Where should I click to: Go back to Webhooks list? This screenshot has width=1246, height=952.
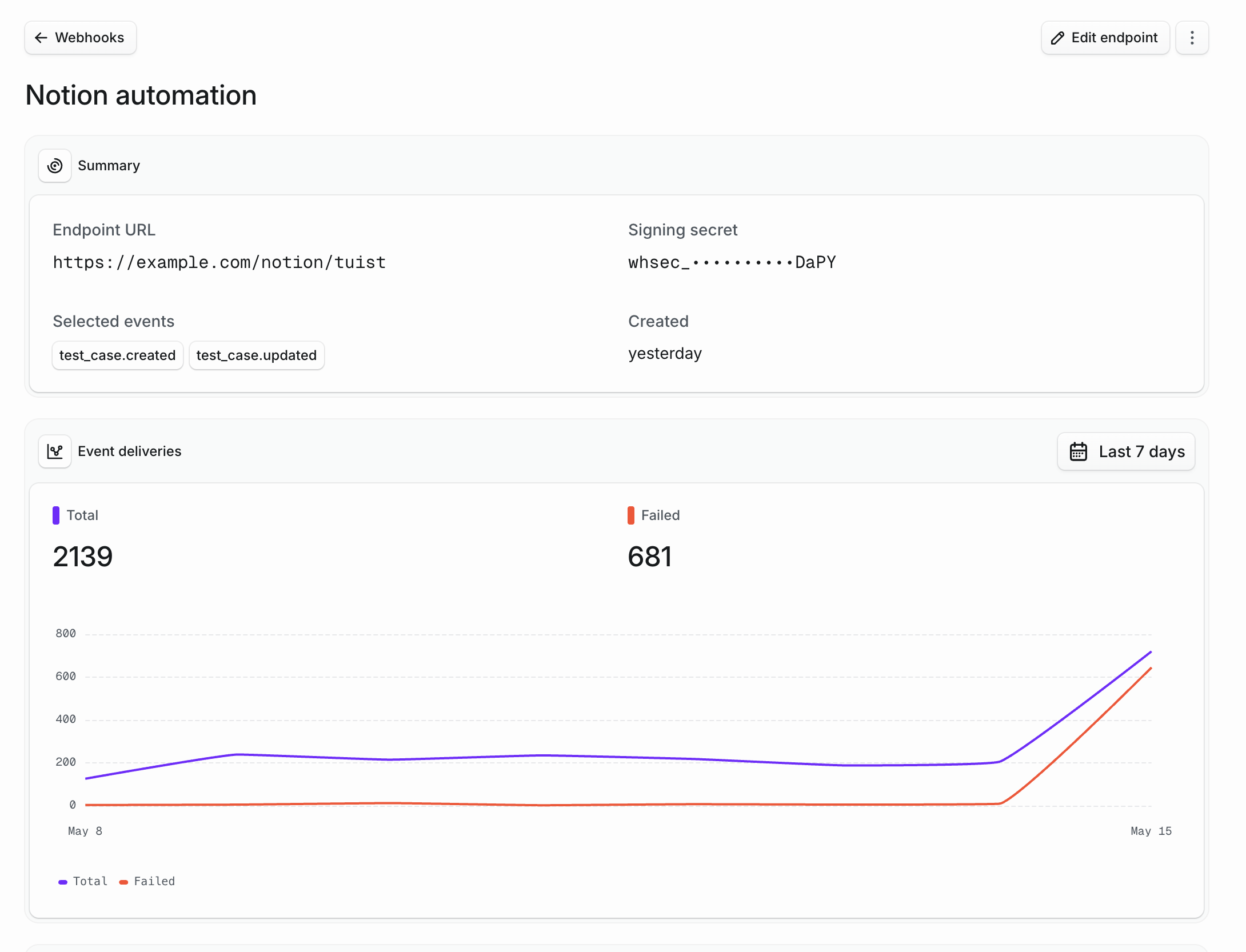point(80,38)
